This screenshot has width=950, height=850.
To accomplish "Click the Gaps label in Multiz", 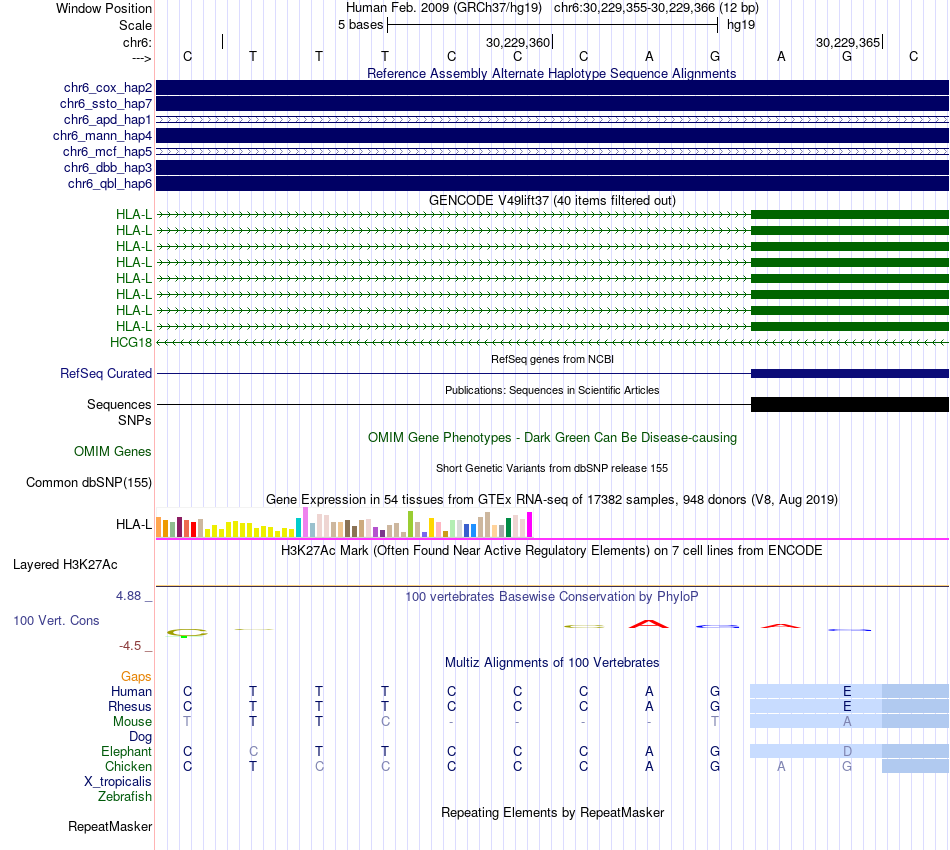I will point(136,676).
